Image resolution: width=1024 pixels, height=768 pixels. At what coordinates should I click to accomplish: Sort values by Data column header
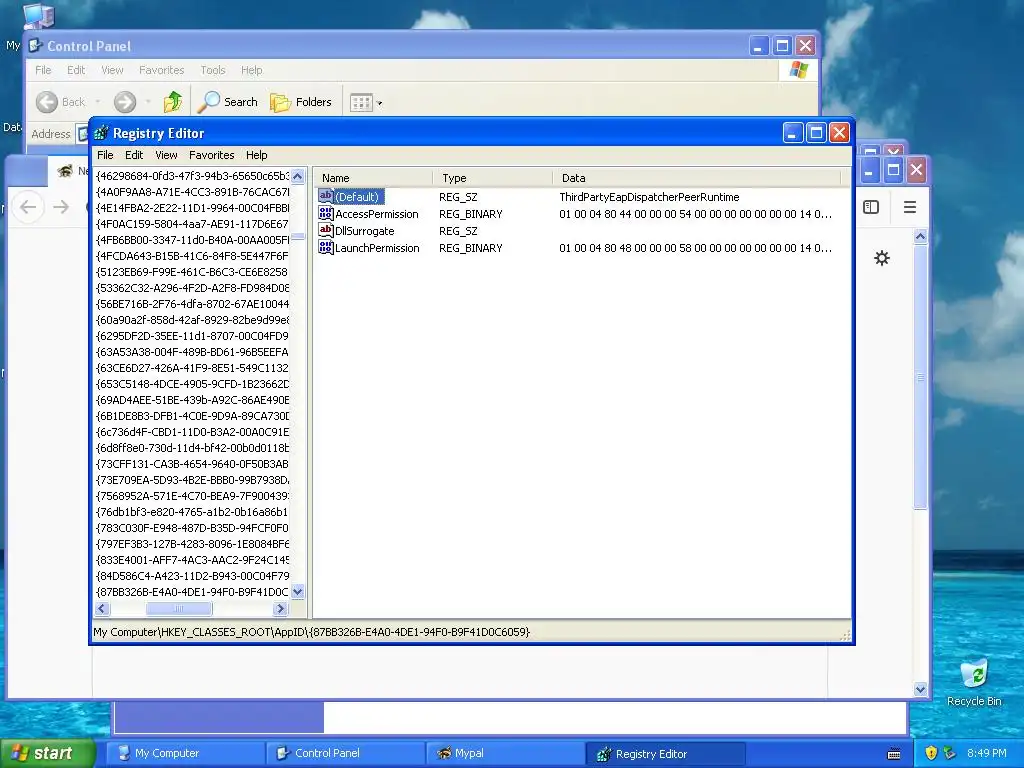[697, 178]
